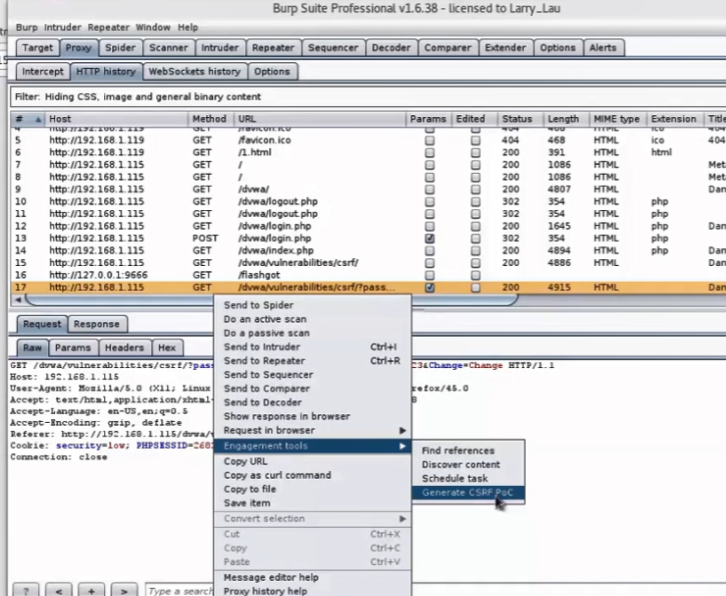Screen dimensions: 726x596
Task: Toggle Edited checkbox for row 6 1.html
Action: coord(476,153)
